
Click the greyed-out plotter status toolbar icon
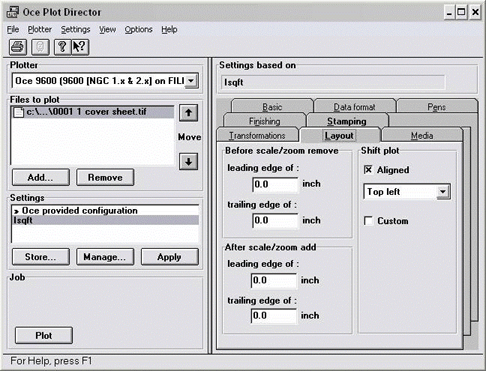coord(40,47)
